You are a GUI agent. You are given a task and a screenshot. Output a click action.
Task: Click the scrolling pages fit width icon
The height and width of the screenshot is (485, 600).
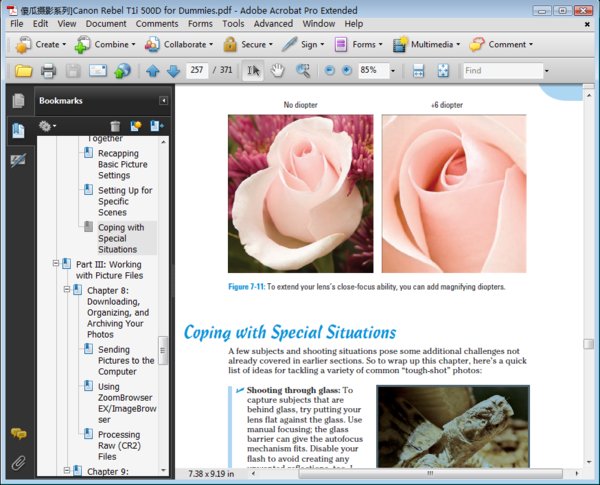click(x=418, y=71)
